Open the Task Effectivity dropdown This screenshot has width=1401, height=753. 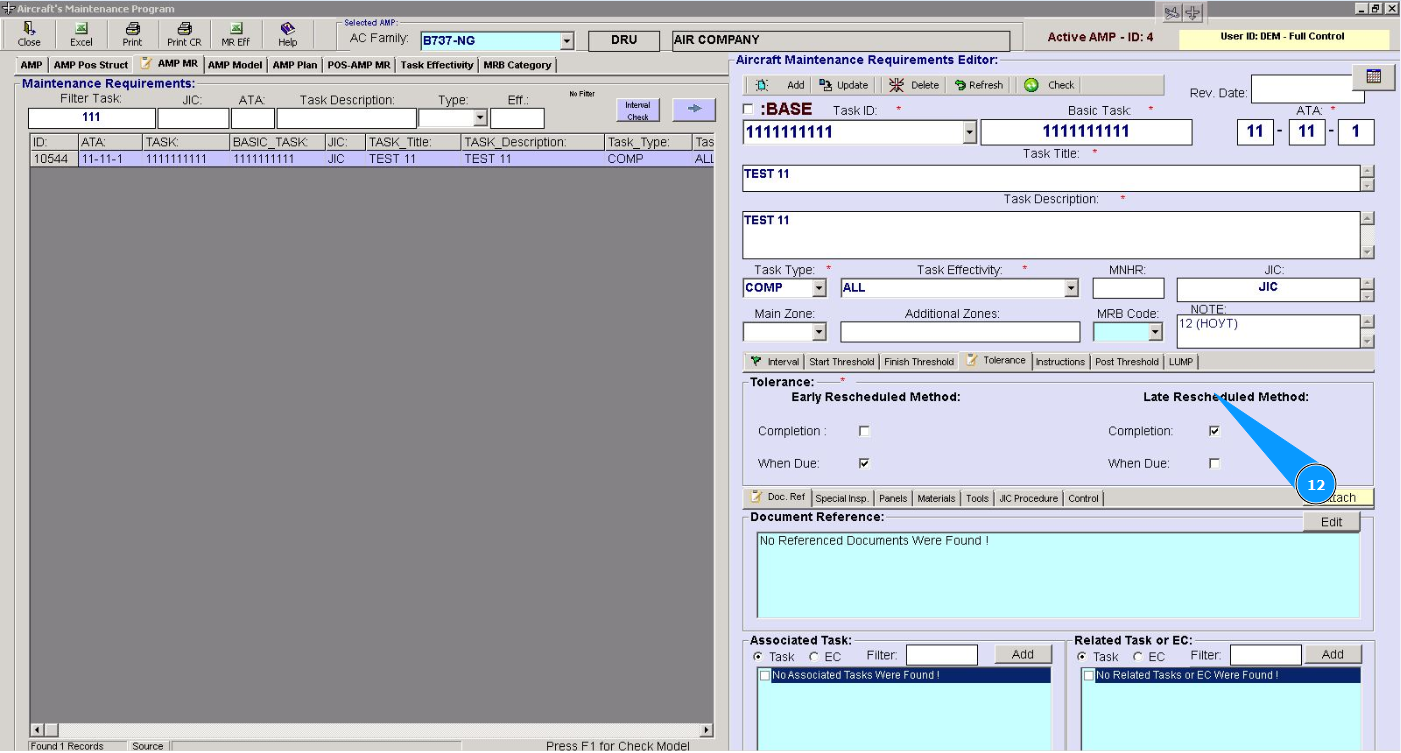(1071, 288)
